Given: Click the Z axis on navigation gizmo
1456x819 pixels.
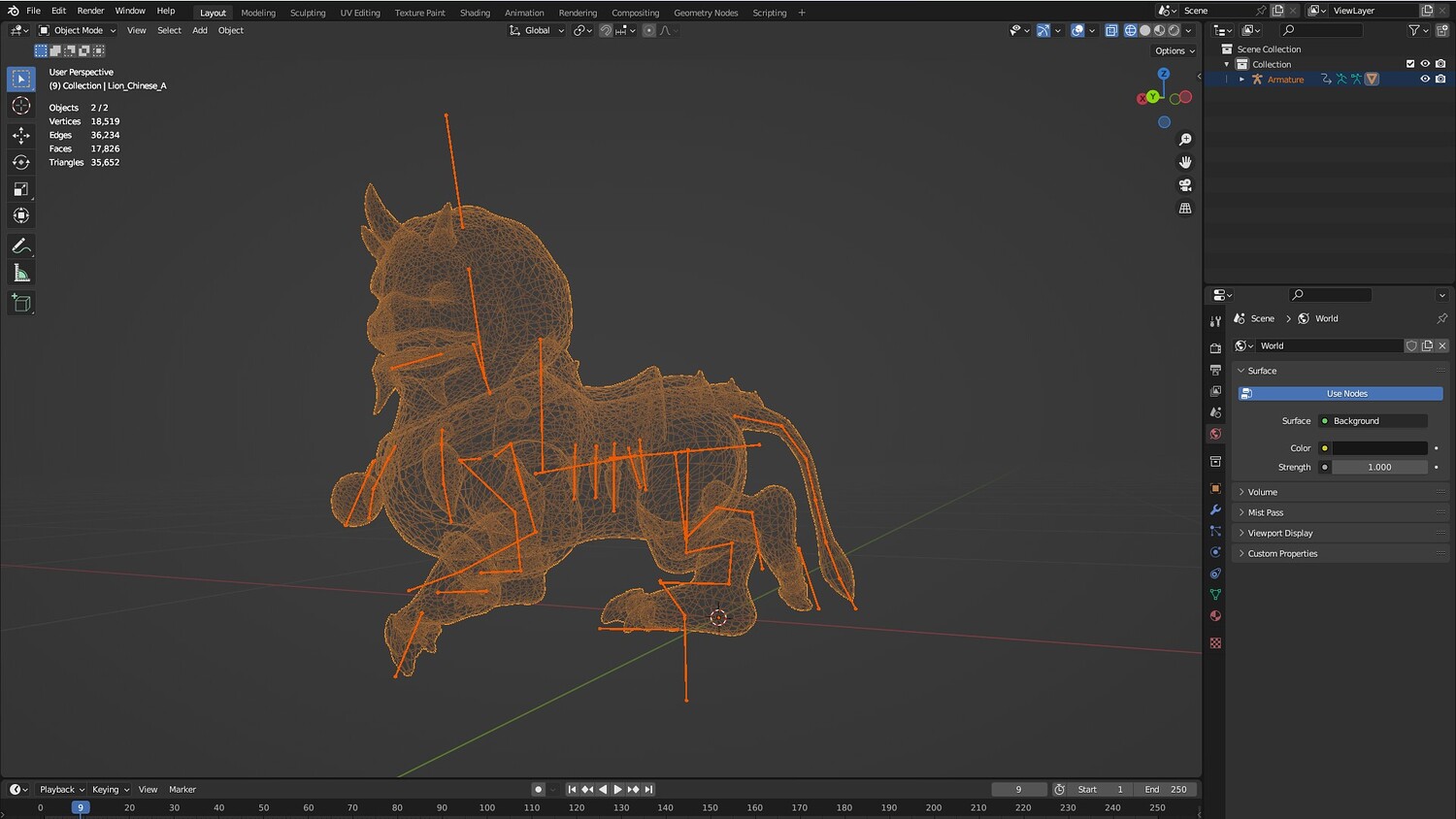Looking at the screenshot, I should click(x=1163, y=74).
